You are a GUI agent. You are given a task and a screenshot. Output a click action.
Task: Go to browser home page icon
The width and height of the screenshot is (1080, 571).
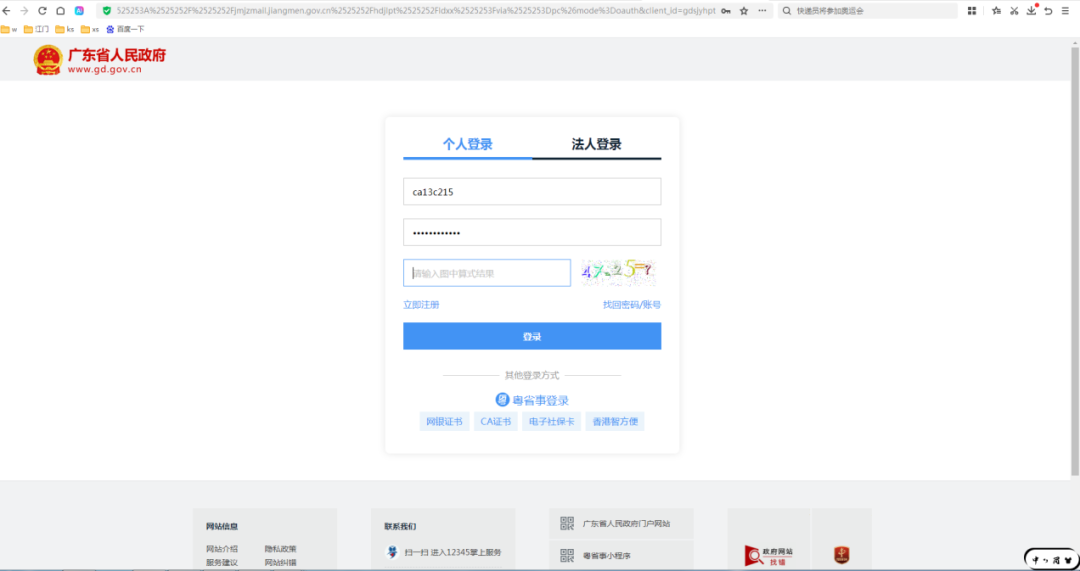pos(60,10)
